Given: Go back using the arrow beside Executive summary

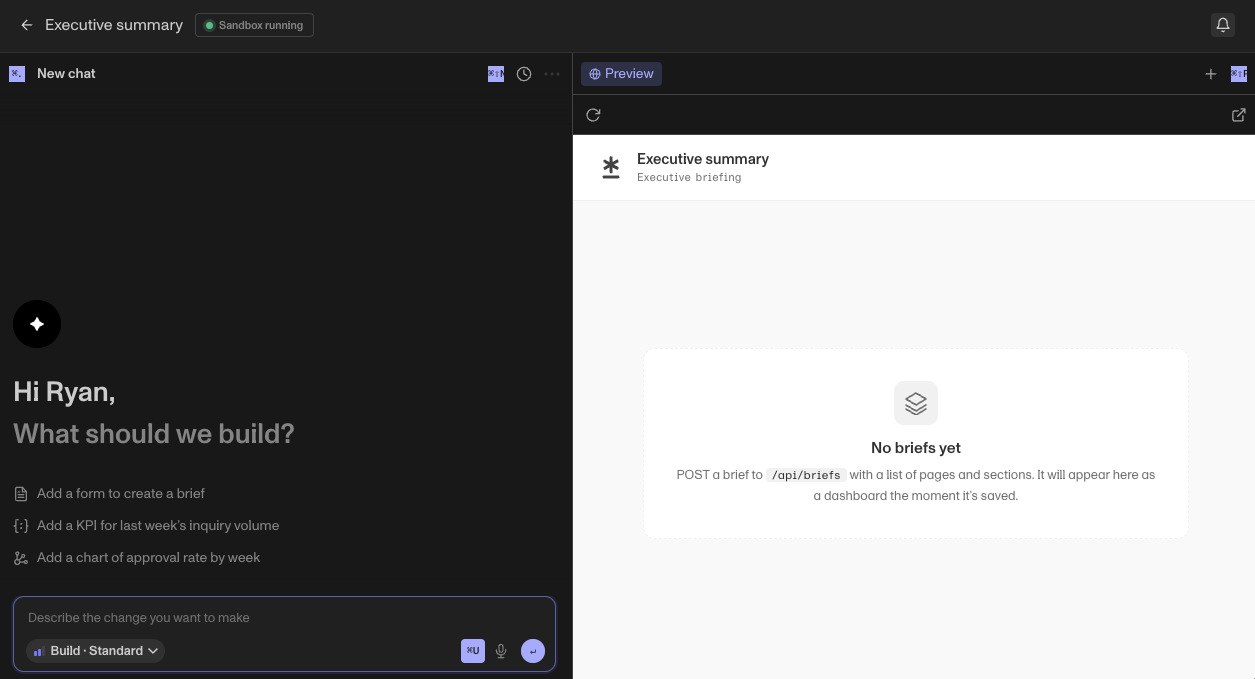Looking at the screenshot, I should pyautogui.click(x=27, y=25).
